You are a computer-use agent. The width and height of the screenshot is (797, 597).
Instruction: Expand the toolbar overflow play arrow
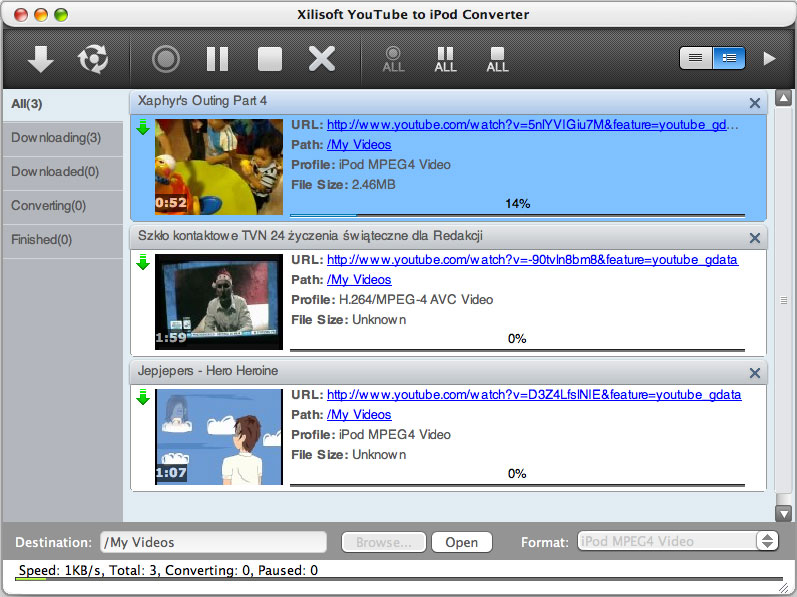(x=769, y=58)
